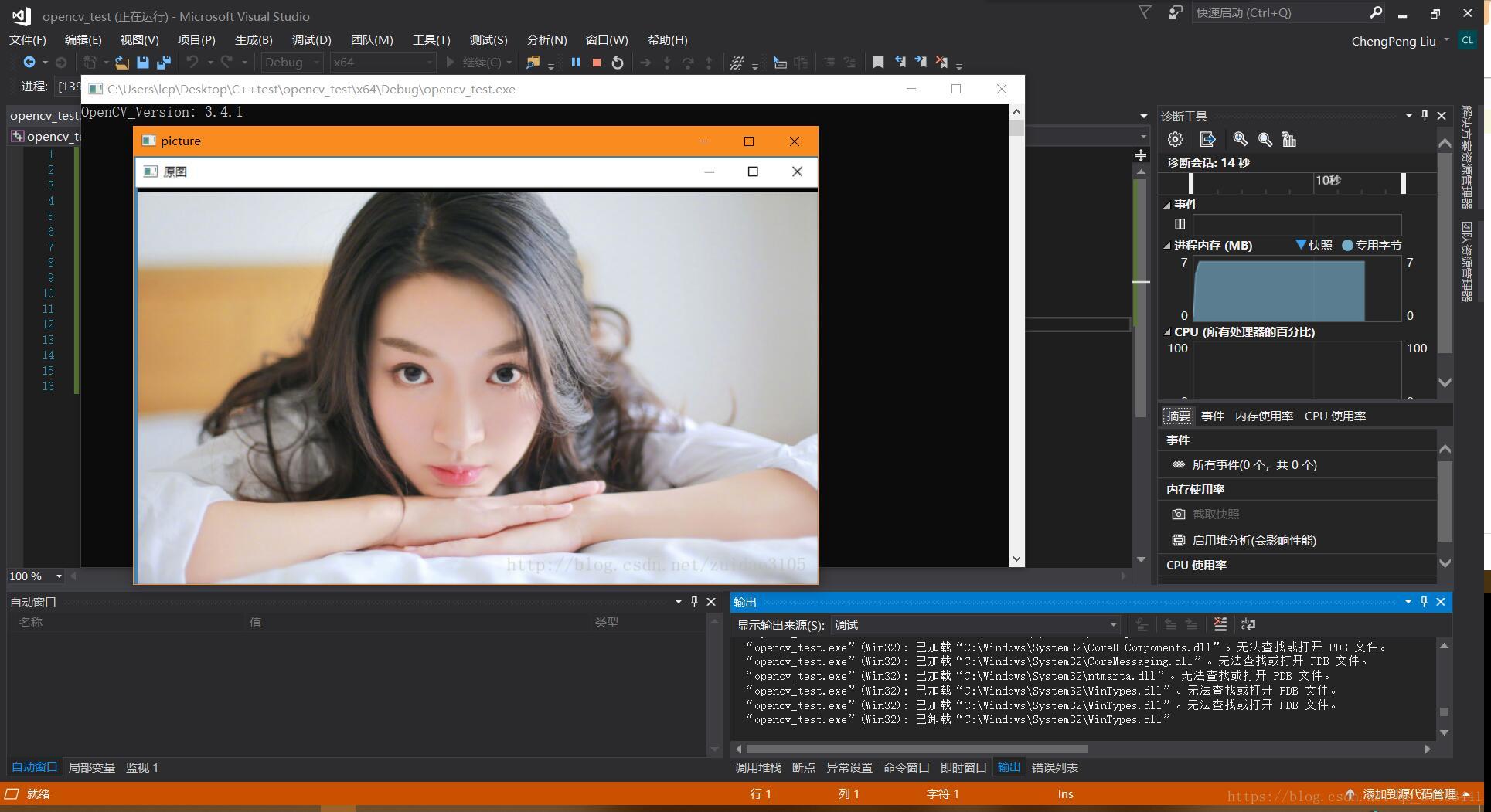The image size is (1491, 812).
Task: Zoom in on diagnostic timeline
Action: 1240,139
